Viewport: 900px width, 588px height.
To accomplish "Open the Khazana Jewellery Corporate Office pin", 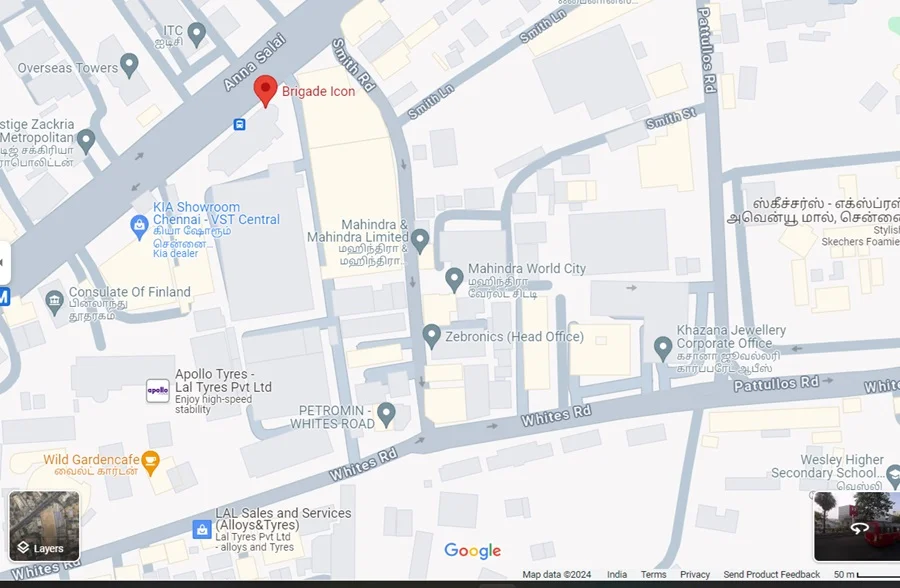I will [663, 349].
